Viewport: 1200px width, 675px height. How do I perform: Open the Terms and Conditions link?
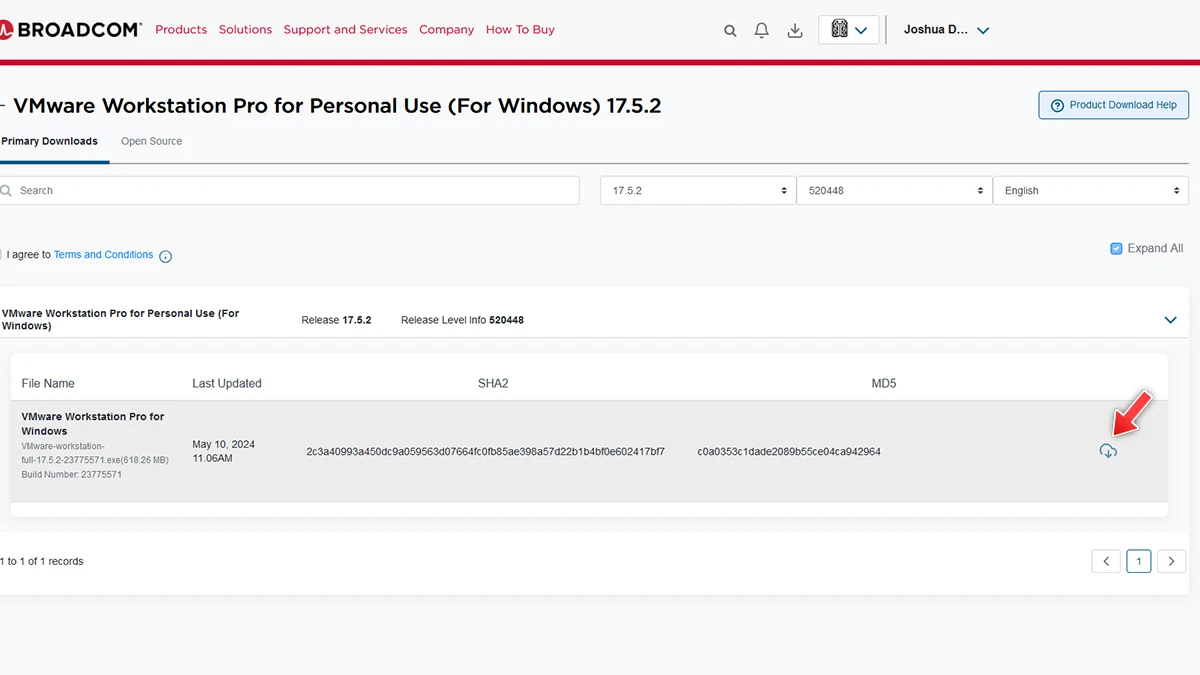103,255
